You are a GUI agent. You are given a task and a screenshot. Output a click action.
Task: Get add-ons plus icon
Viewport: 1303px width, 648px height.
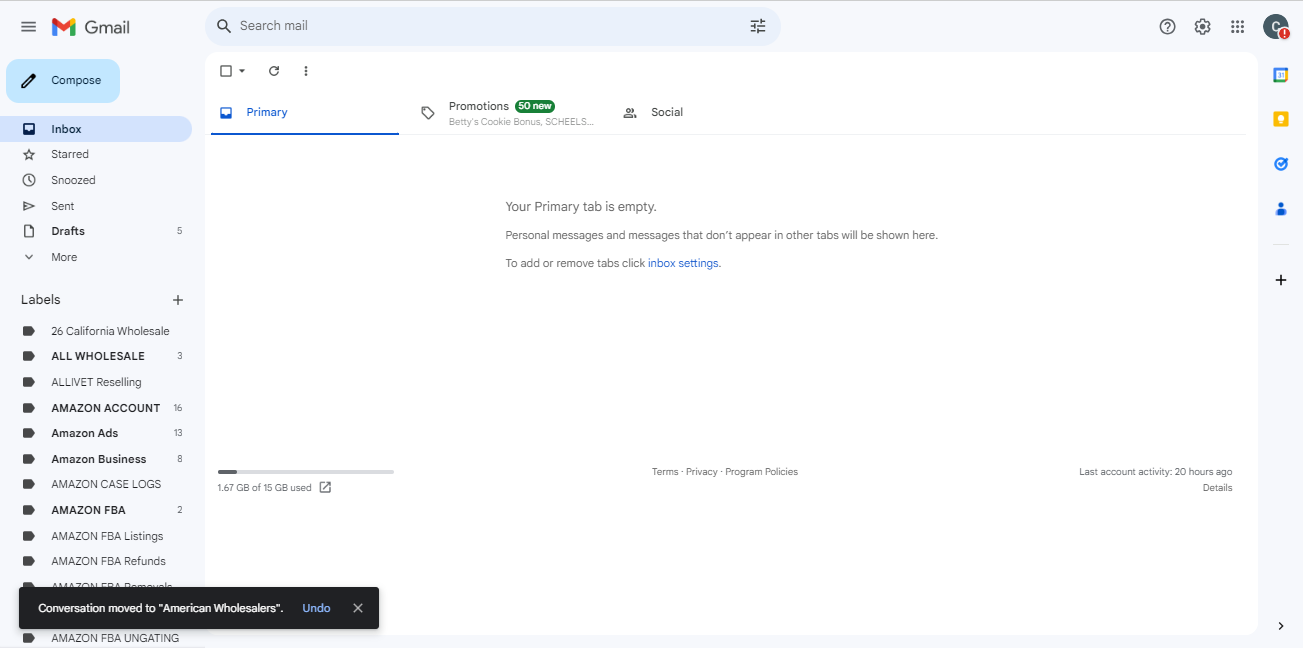1280,280
